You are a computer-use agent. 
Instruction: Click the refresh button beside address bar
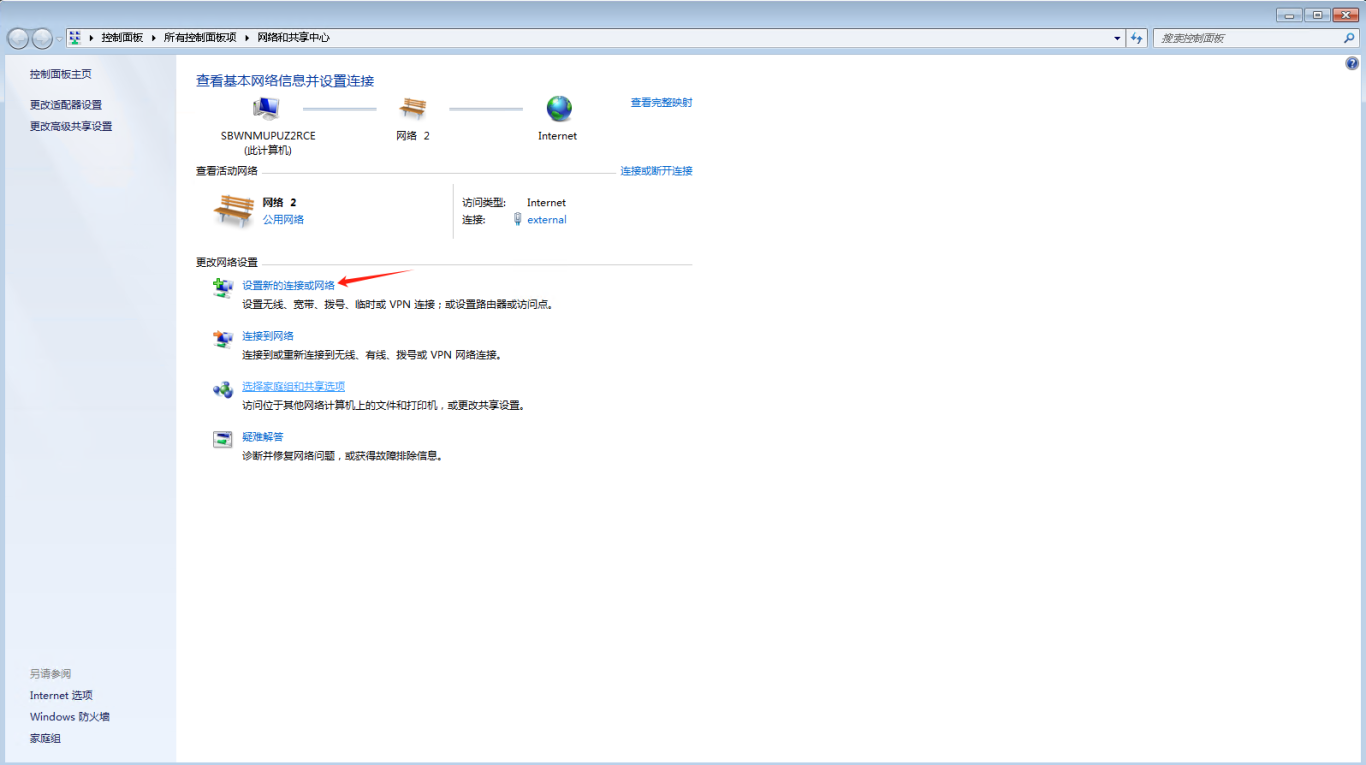1136,38
